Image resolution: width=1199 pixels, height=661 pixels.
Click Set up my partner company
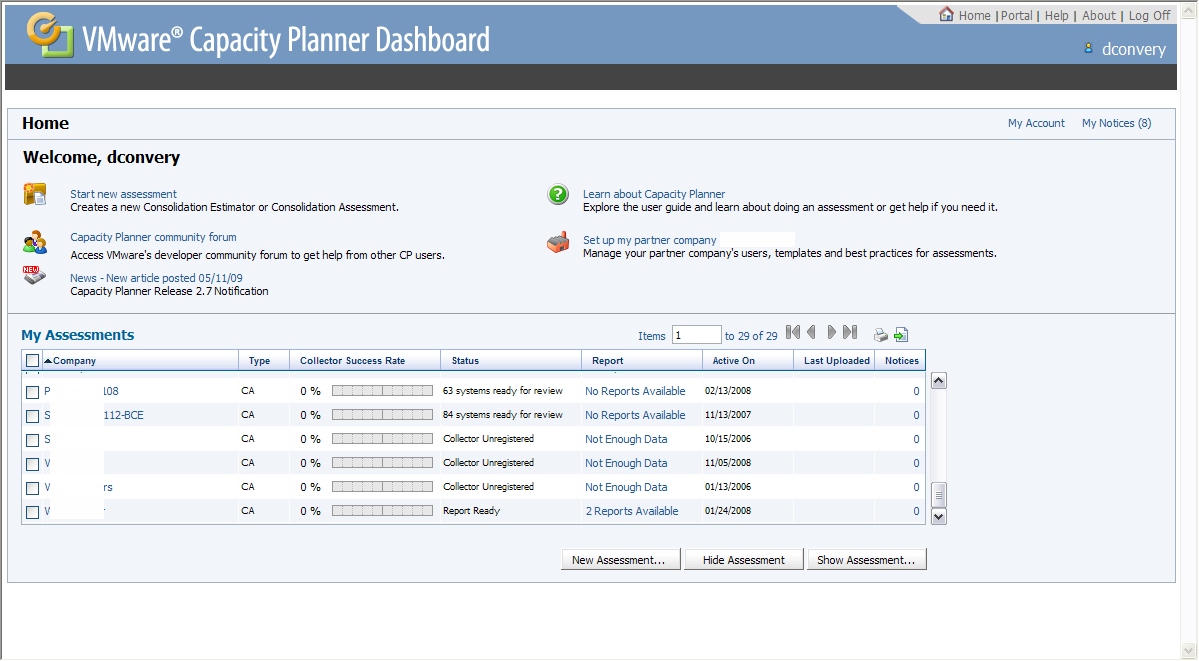[x=649, y=240]
